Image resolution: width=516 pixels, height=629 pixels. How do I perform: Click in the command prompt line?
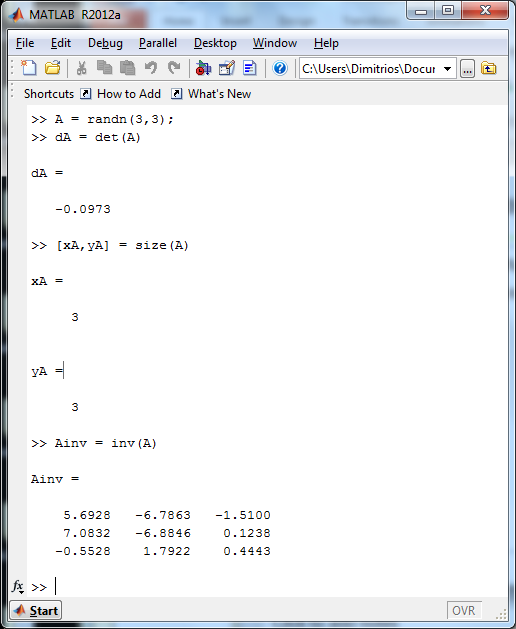click(x=265, y=587)
